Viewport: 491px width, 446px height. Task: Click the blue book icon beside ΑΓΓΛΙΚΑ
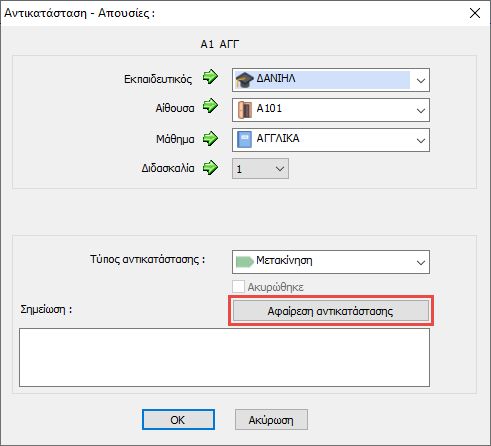click(x=244, y=139)
